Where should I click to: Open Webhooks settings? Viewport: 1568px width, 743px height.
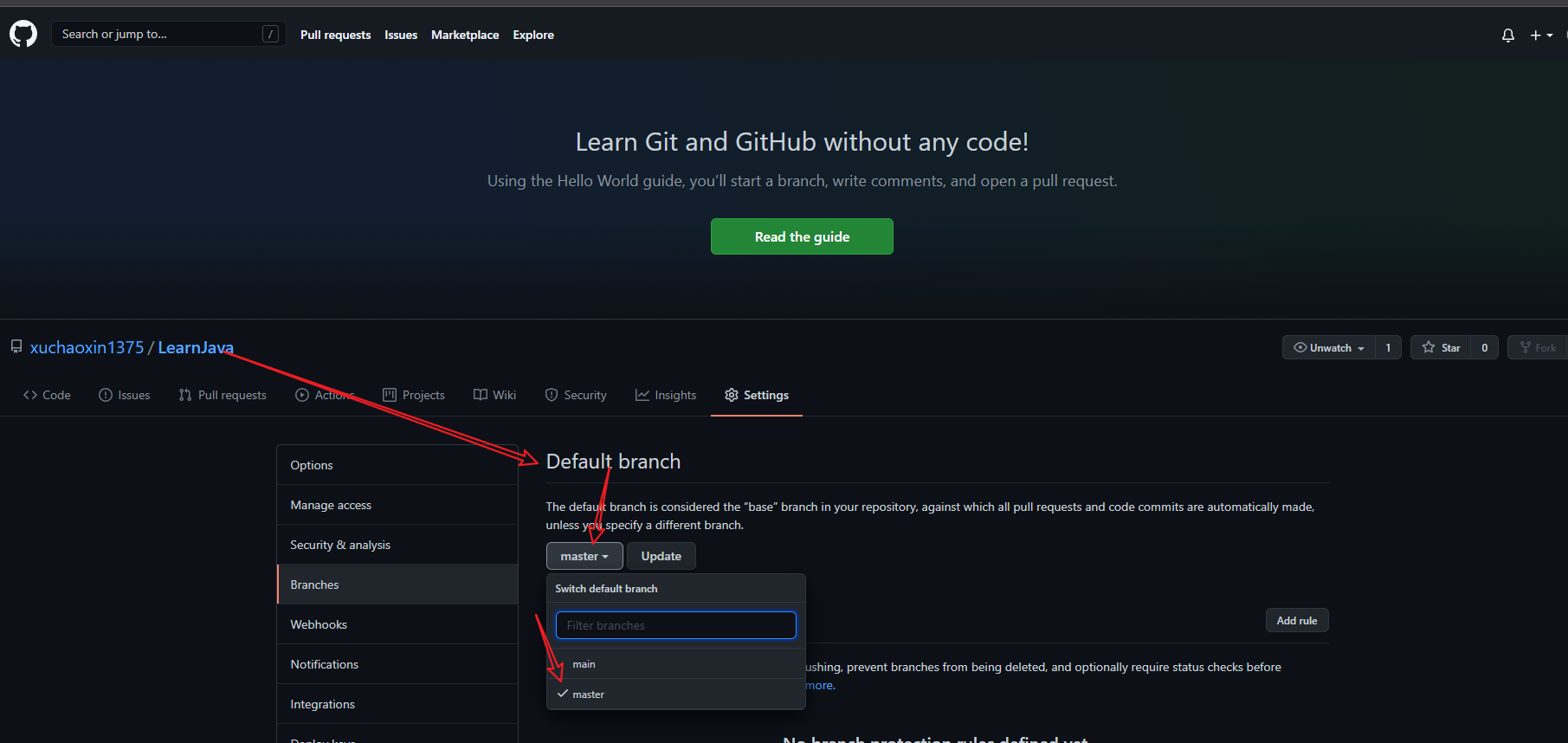click(397, 624)
